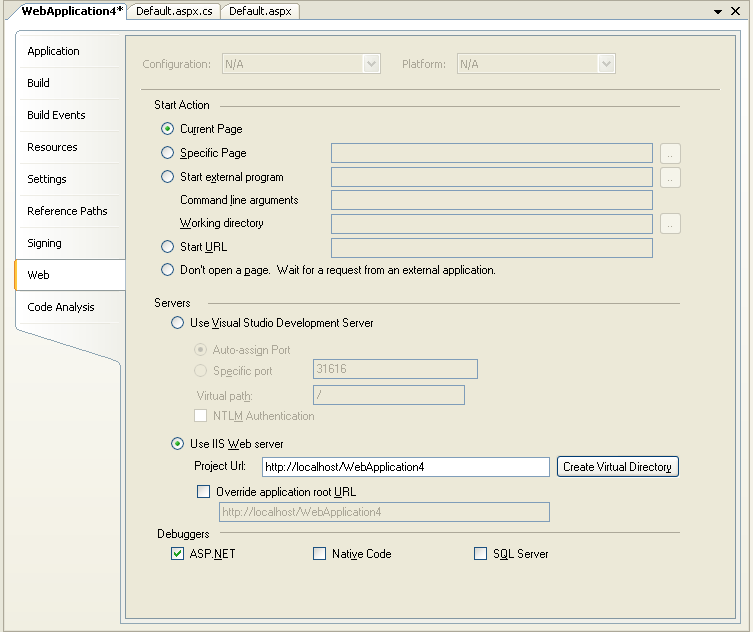
Task: Close the active document tab
Action: pos(735,11)
